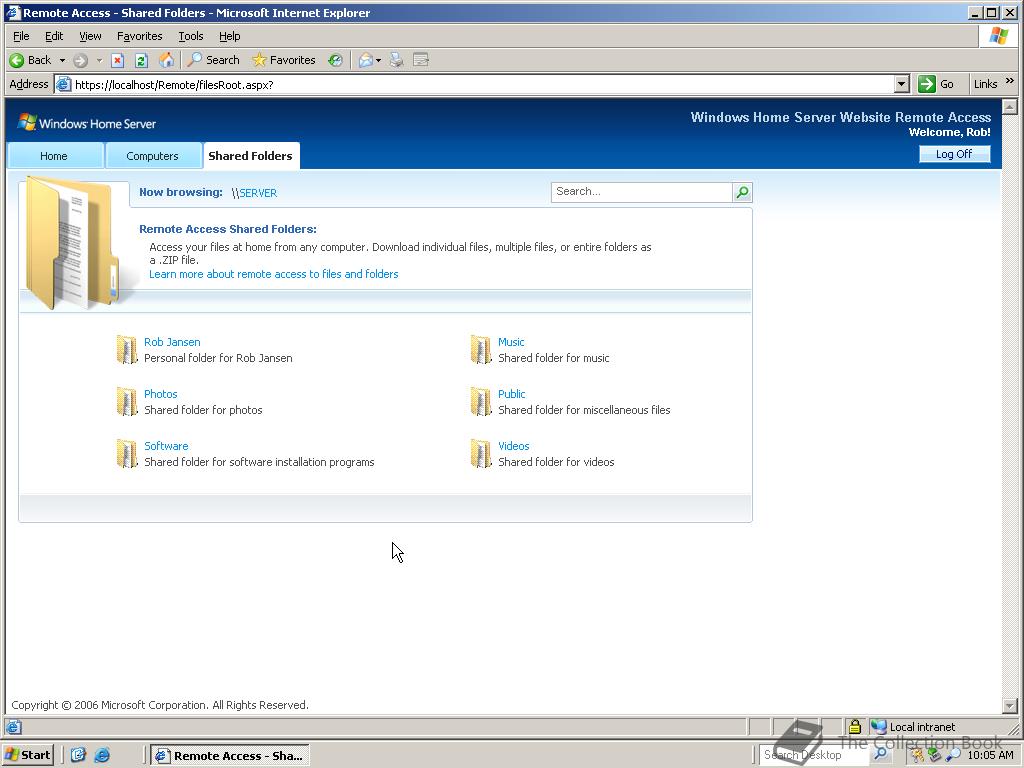
Task: Click the page icon in the address bar
Action: (x=63, y=84)
